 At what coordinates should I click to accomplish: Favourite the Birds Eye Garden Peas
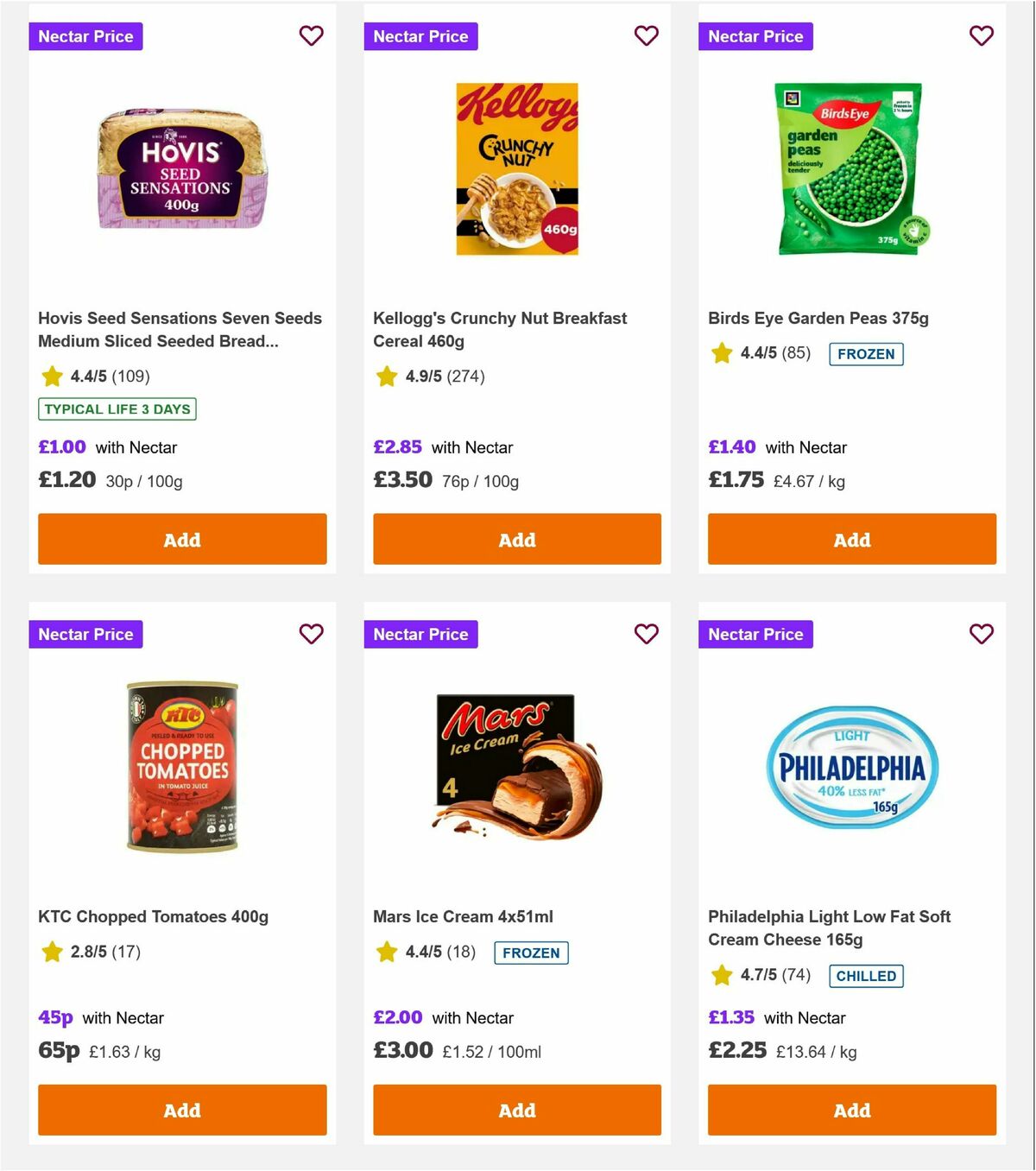coord(981,36)
